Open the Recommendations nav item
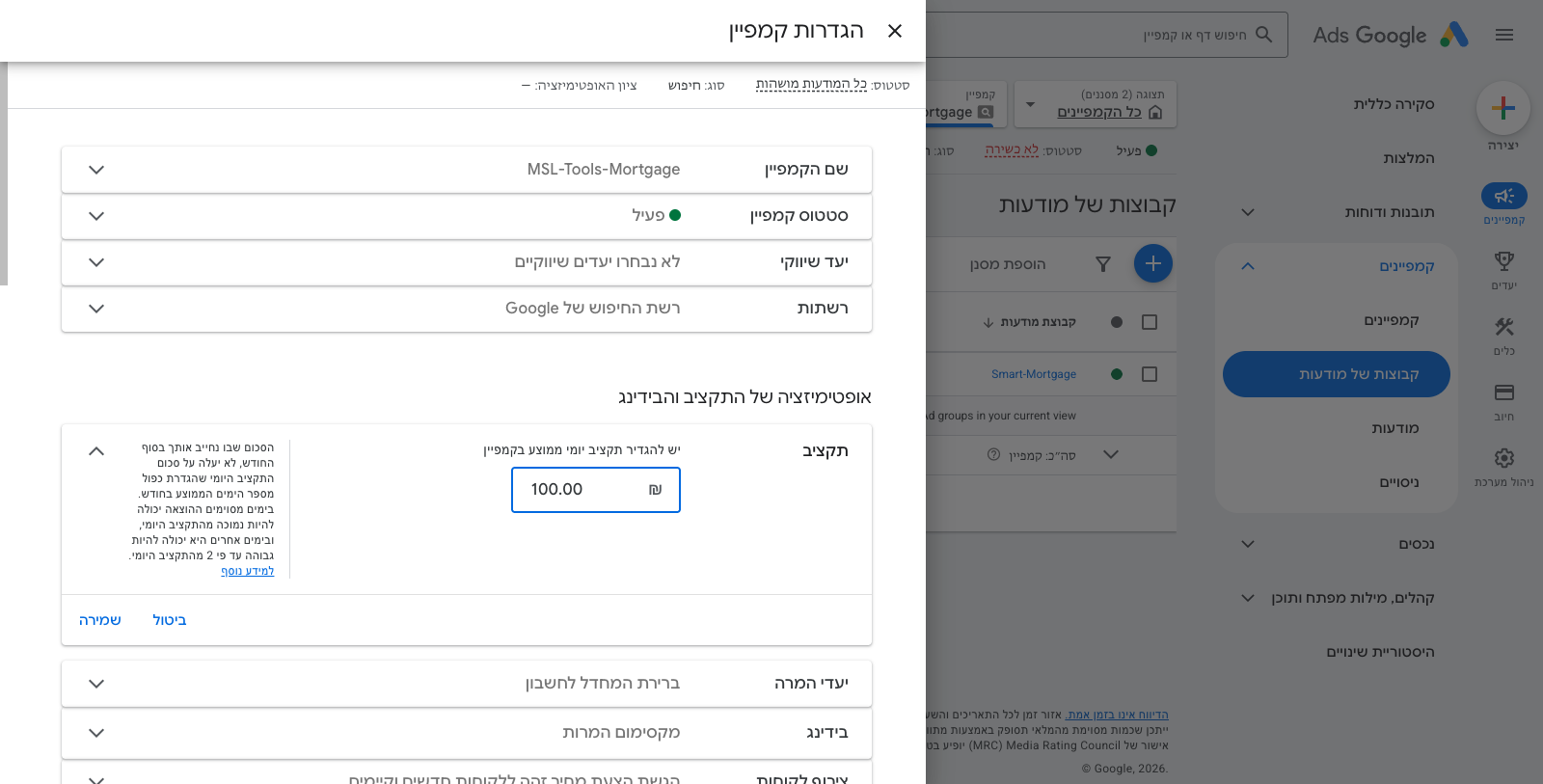Image resolution: width=1543 pixels, height=784 pixels. pos(1409,158)
